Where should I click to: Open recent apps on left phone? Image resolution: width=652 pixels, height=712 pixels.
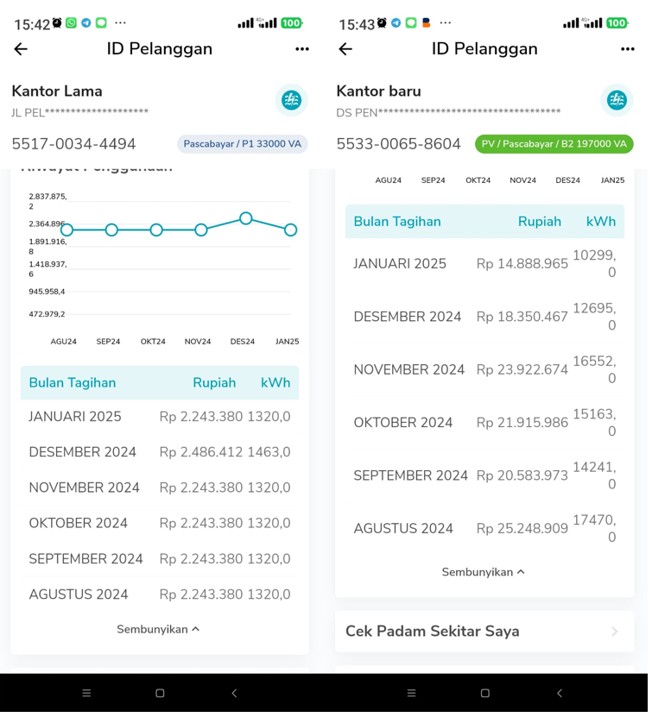pyautogui.click(x=86, y=693)
